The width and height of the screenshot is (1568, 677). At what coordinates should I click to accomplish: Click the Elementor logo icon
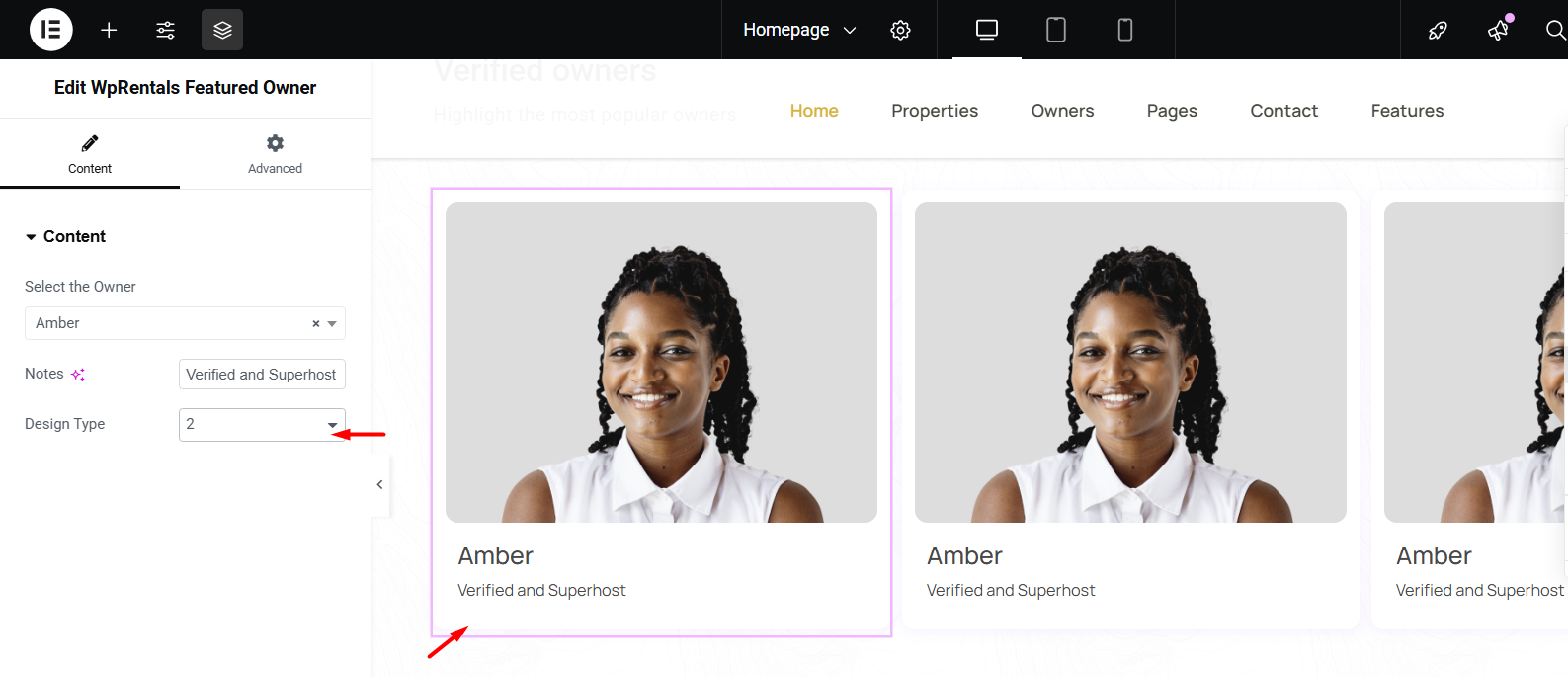(50, 30)
